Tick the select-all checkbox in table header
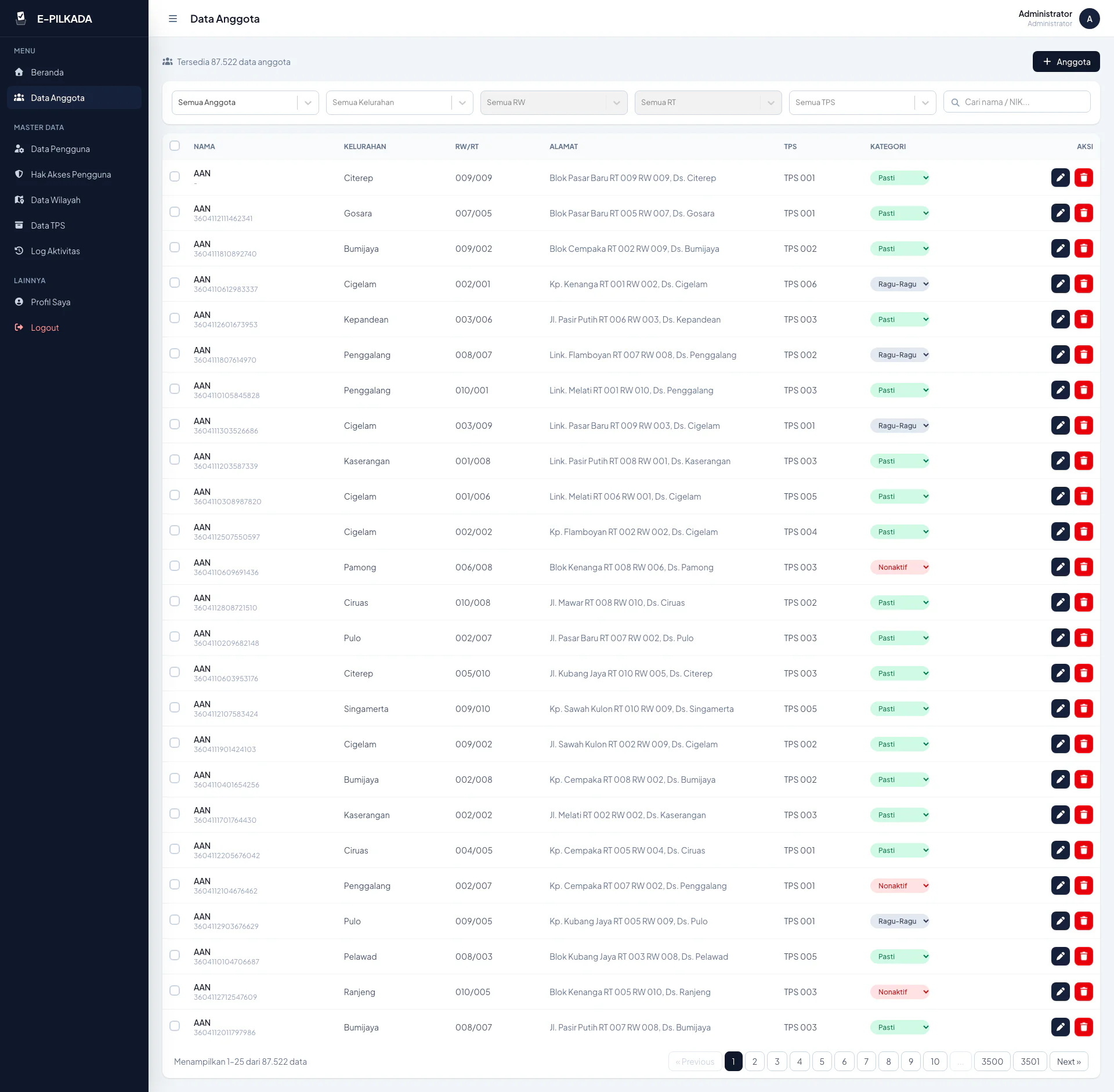The height and width of the screenshot is (1092, 1114). [x=175, y=146]
